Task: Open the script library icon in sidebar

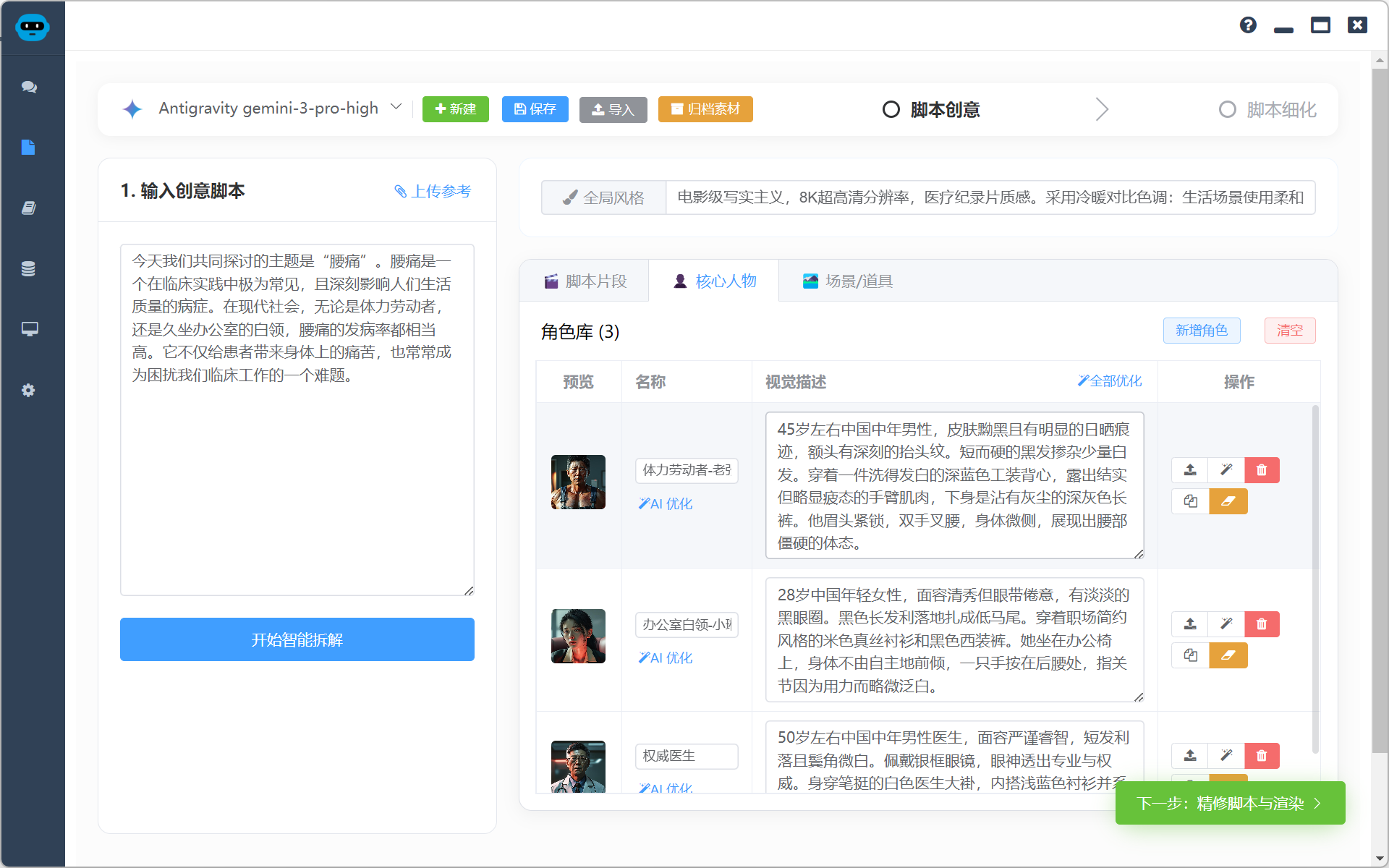Action: 29,208
